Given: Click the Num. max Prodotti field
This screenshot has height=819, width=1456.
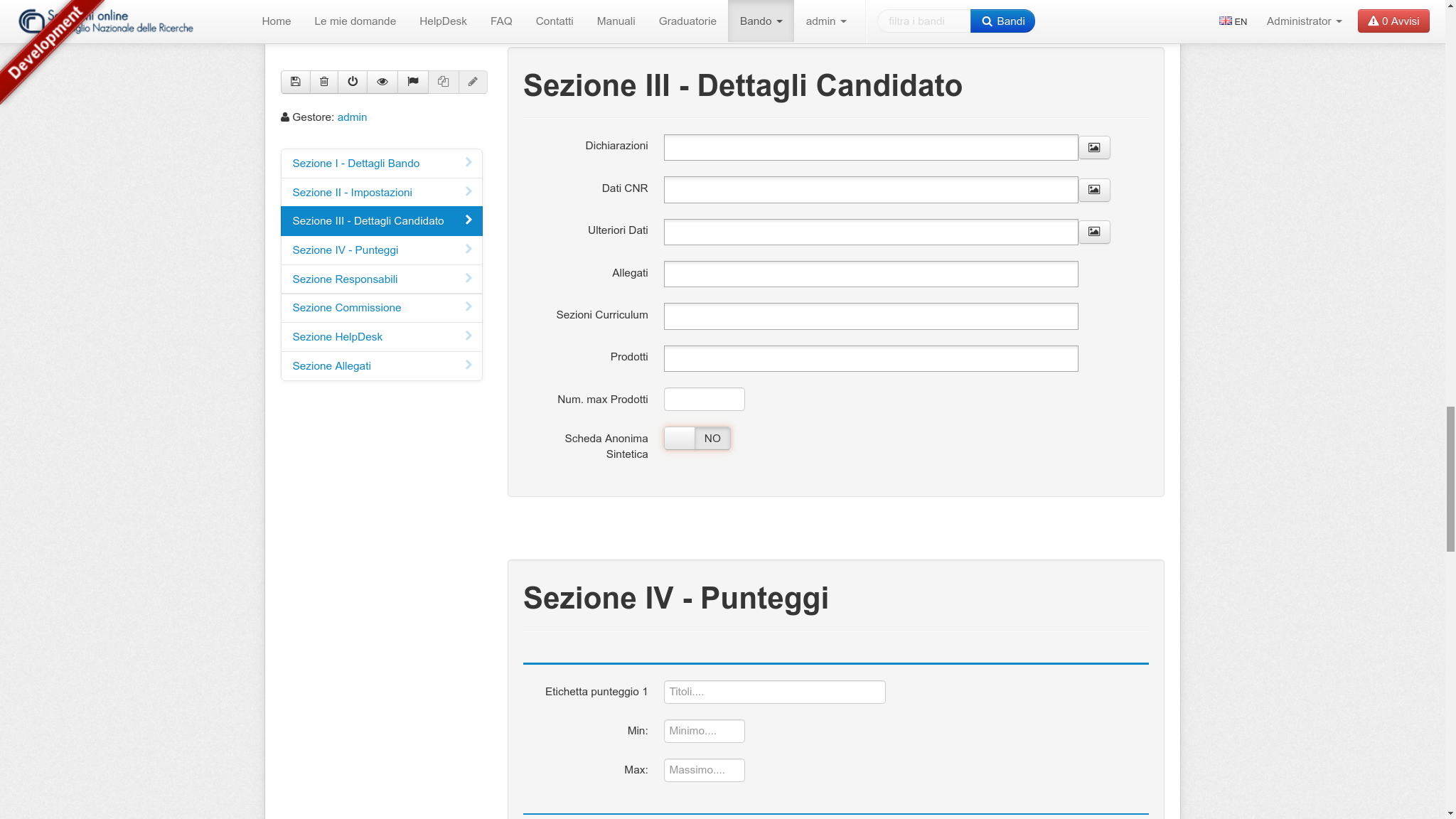Looking at the screenshot, I should 704,400.
